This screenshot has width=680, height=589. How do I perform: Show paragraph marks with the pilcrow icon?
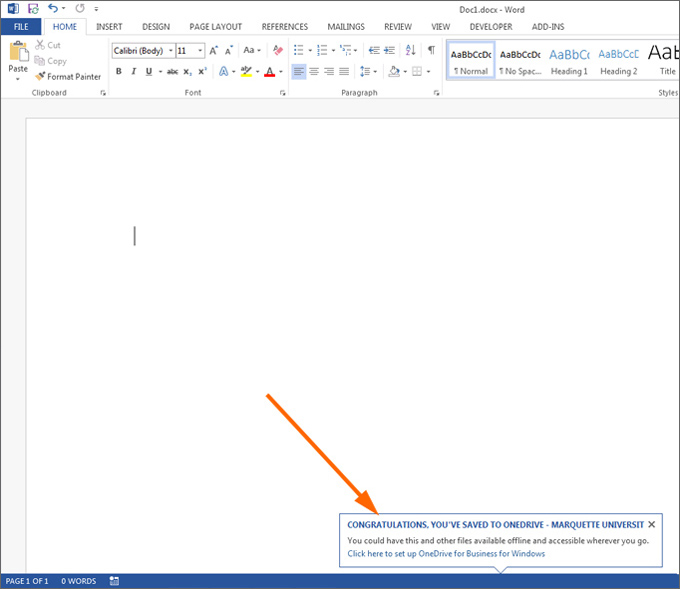click(x=431, y=50)
